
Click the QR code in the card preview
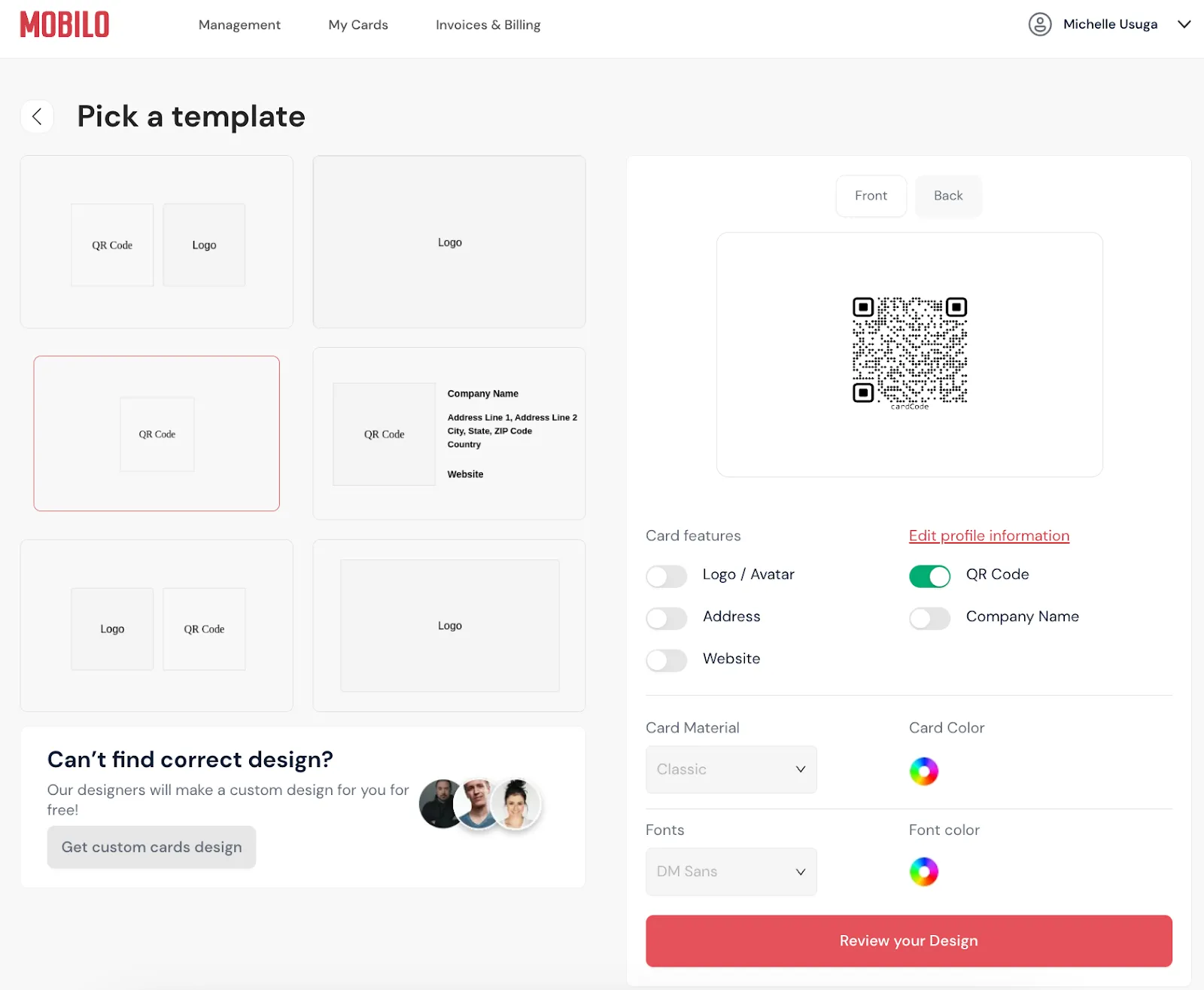pyautogui.click(x=910, y=352)
